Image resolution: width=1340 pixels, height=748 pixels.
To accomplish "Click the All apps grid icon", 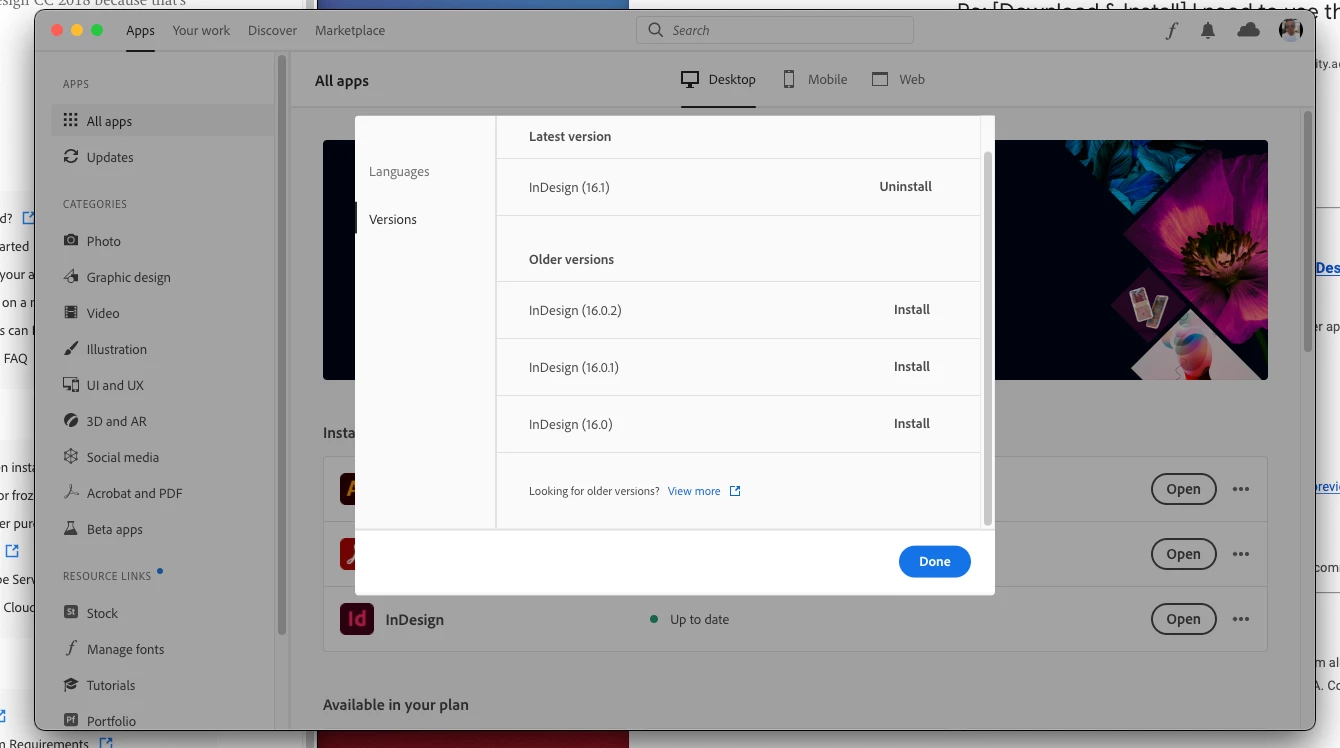I will tap(70, 121).
